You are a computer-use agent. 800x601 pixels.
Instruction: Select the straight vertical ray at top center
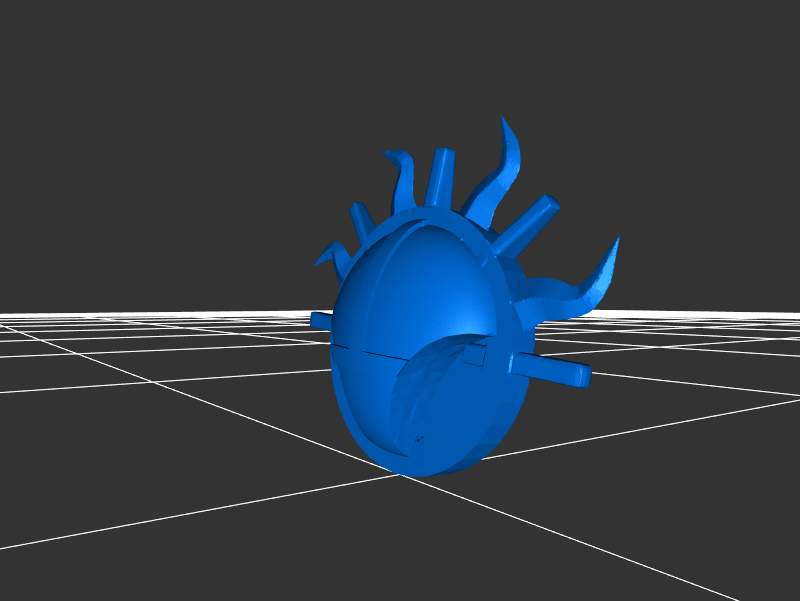(x=439, y=178)
